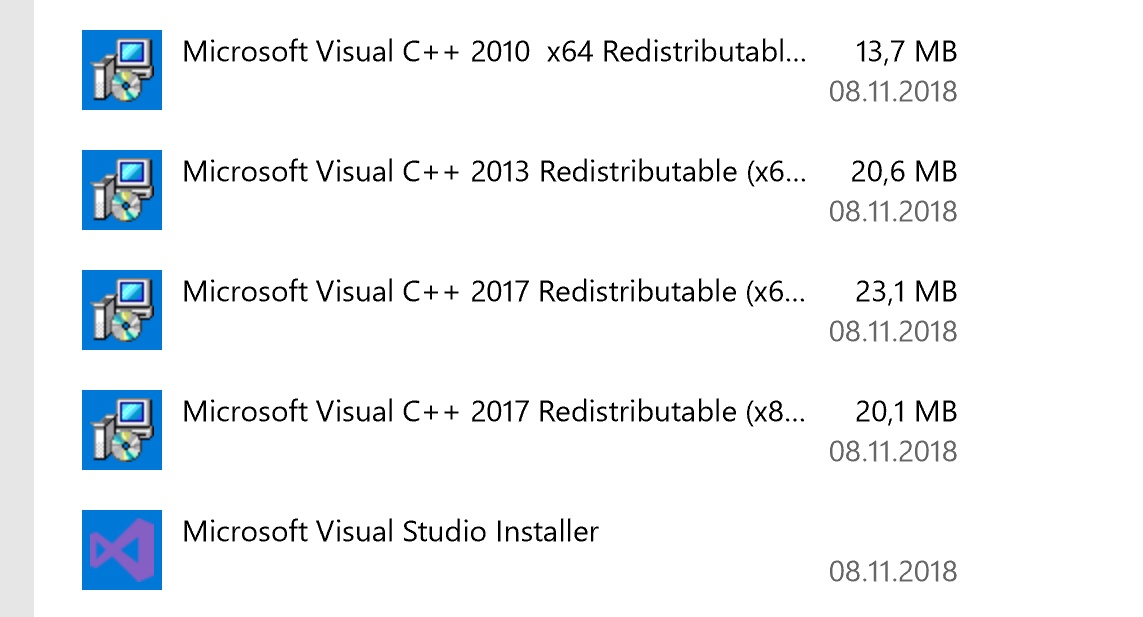Viewport: 1143px width, 617px height.
Task: Click the gray left sidebar strip
Action: 17,308
